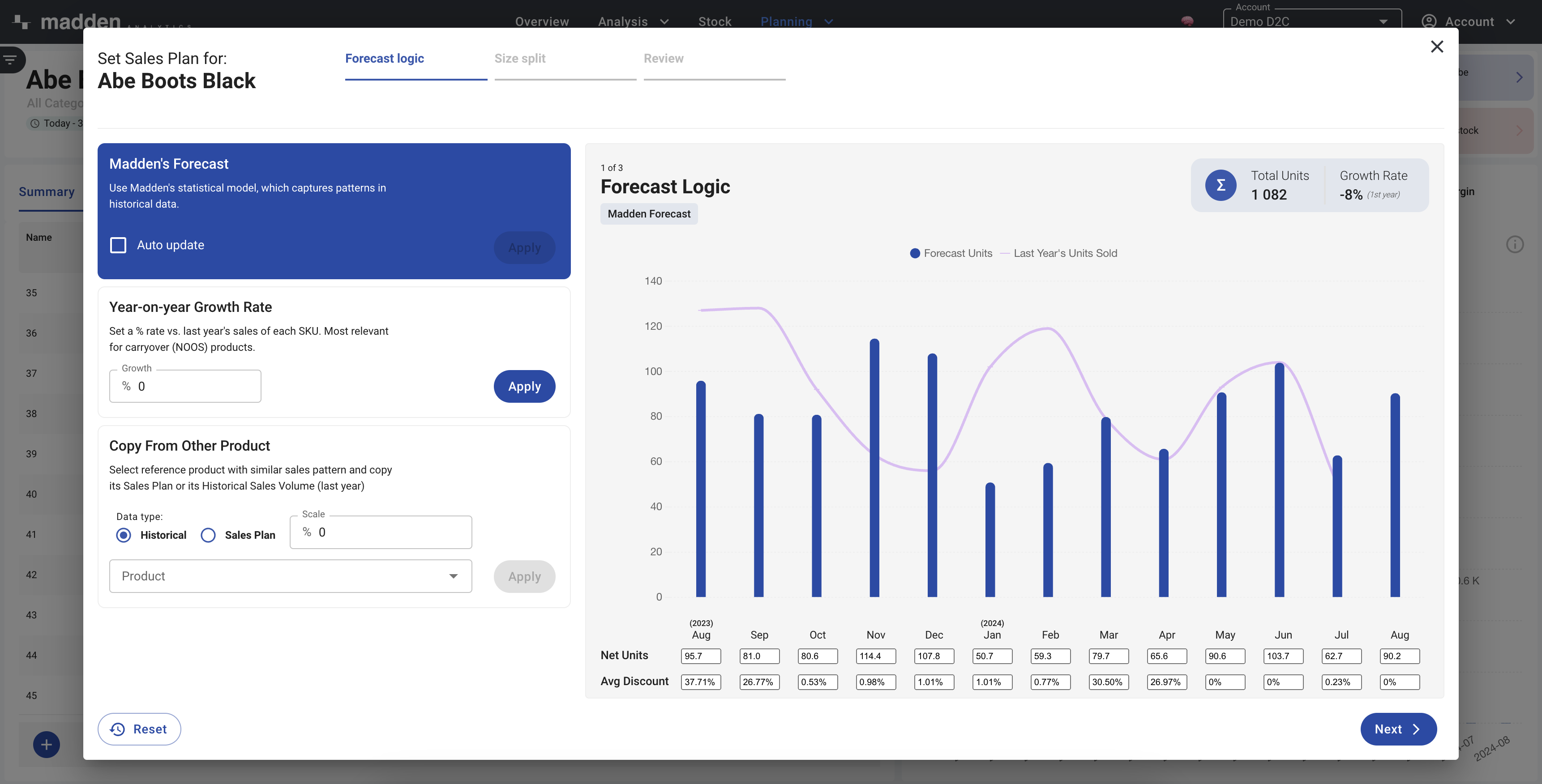1542x784 pixels.
Task: Enable the Auto update checkbox
Action: pos(118,245)
